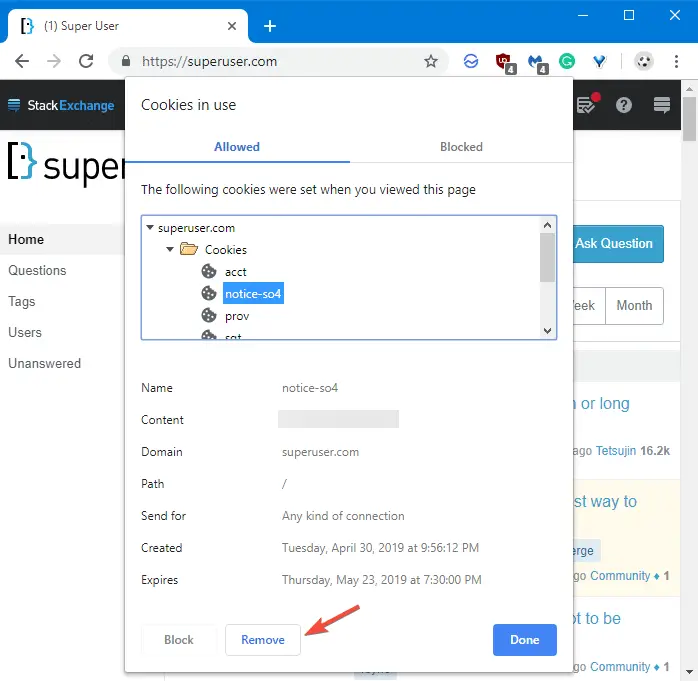Open the Chrome profile avatar
Image resolution: width=698 pixels, height=681 pixels.
[643, 61]
